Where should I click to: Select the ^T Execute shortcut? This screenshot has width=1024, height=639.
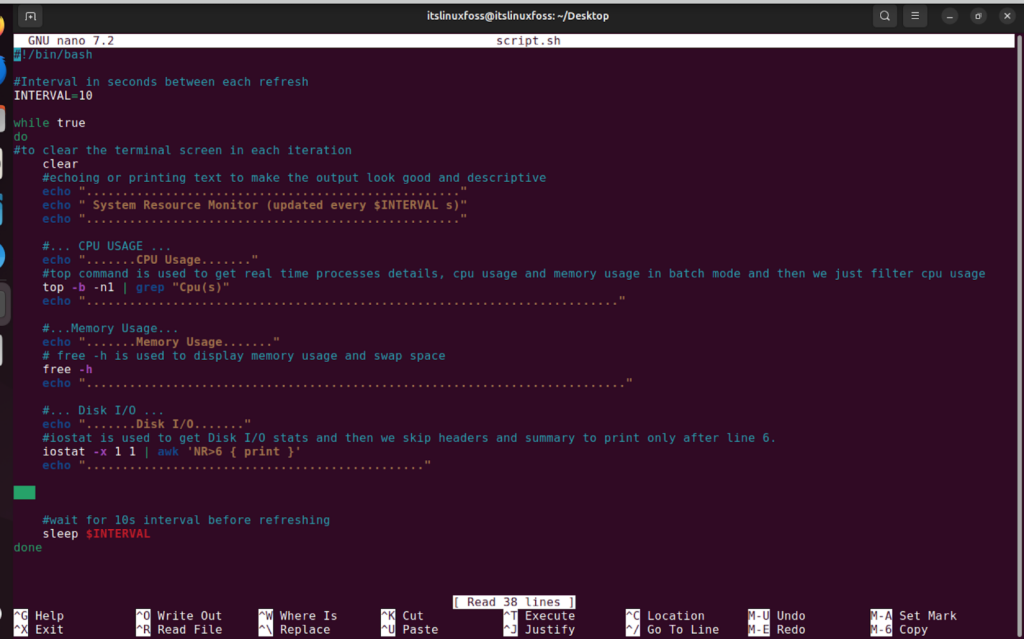[539, 615]
